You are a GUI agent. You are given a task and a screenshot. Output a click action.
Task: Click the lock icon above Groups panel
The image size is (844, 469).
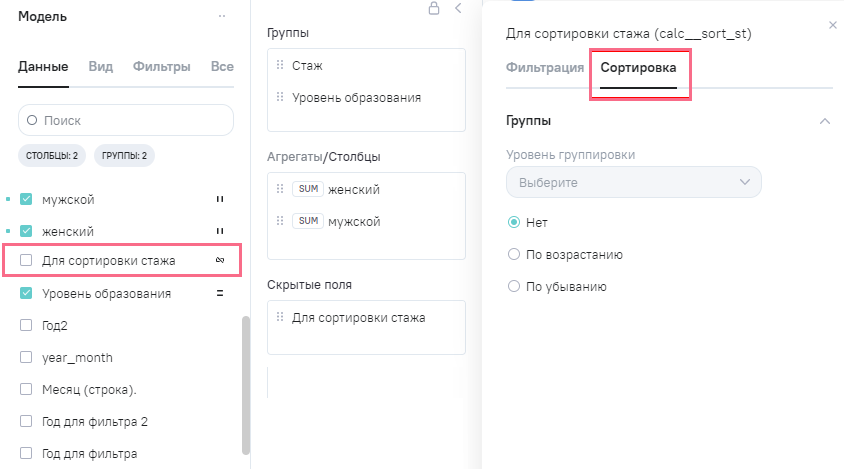pyautogui.click(x=433, y=9)
